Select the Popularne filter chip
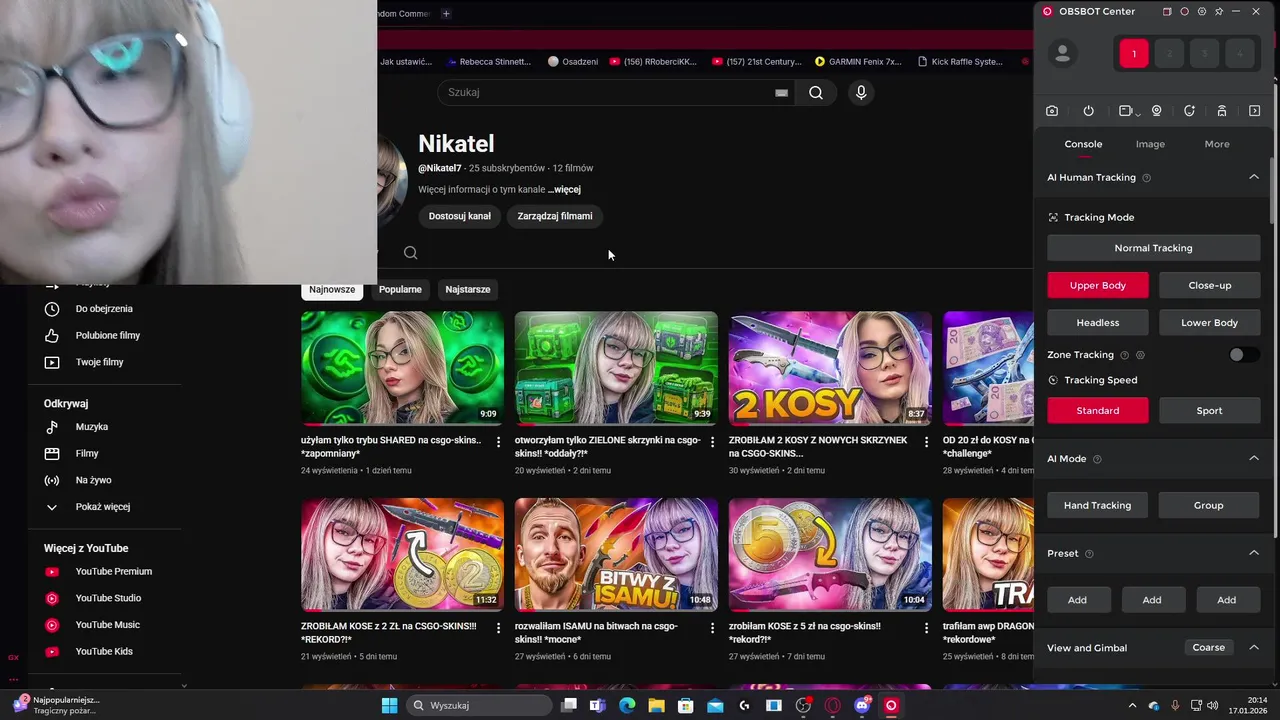This screenshot has width=1280, height=720. 400,289
